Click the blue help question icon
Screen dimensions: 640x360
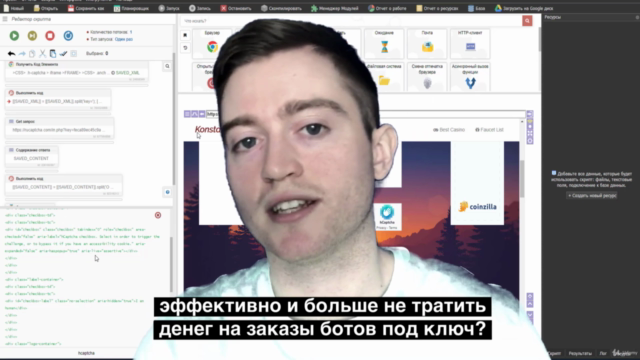(x=167, y=192)
